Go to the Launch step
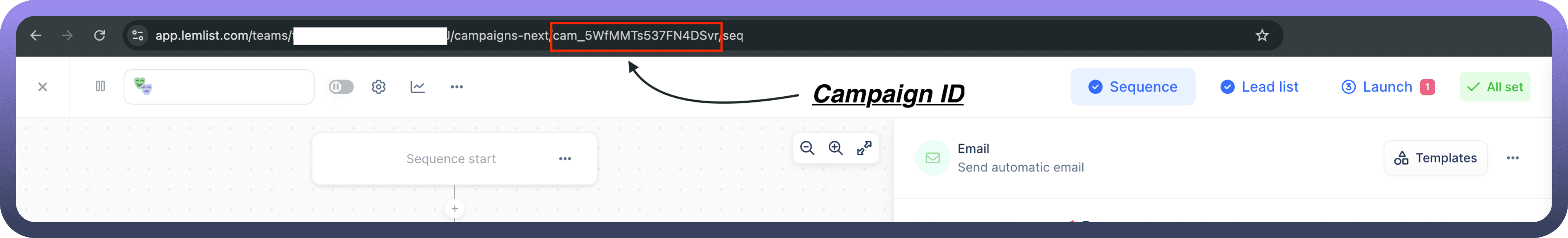 [1388, 87]
